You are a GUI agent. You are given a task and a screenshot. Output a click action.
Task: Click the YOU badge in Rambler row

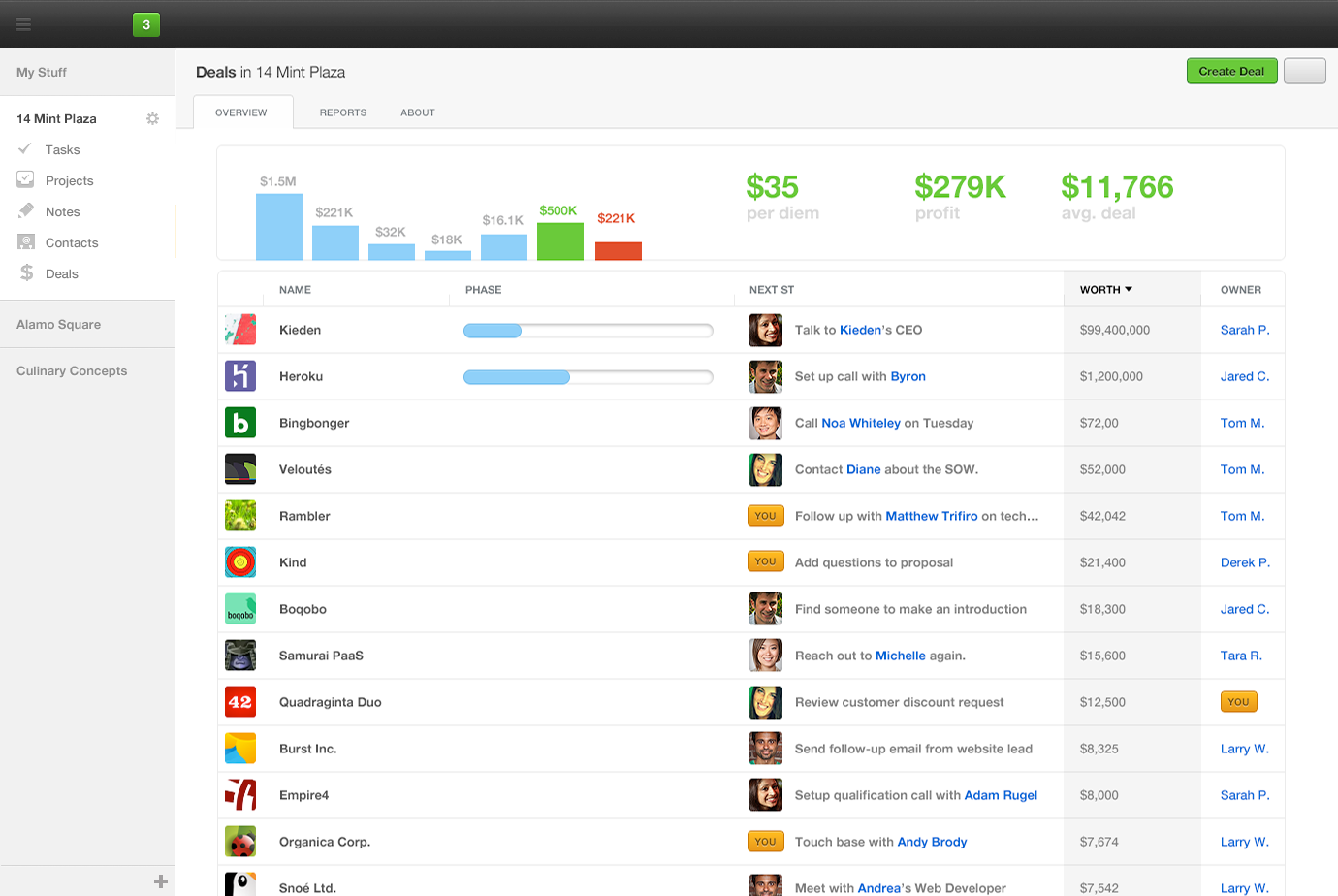point(766,516)
